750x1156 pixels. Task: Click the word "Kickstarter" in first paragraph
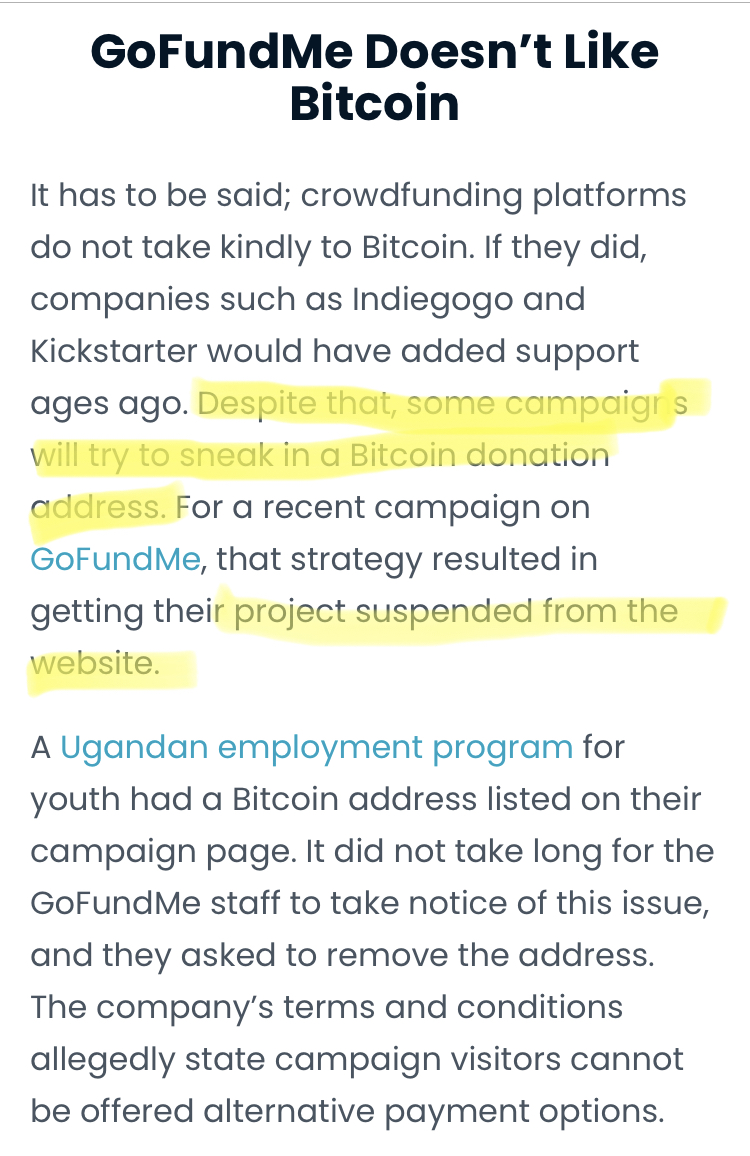click(x=114, y=352)
